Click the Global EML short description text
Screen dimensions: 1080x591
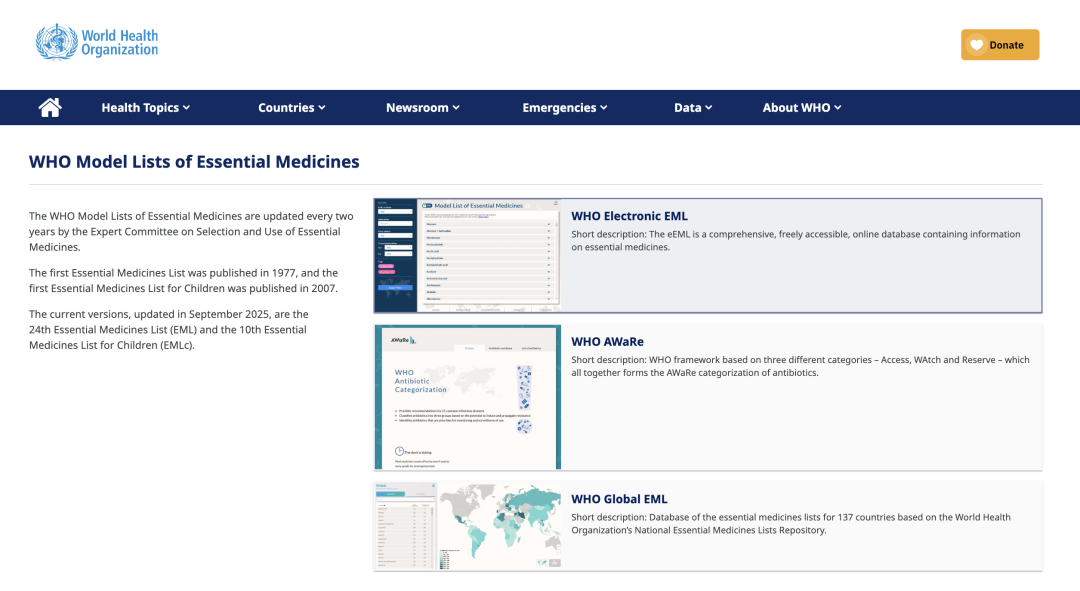(791, 523)
